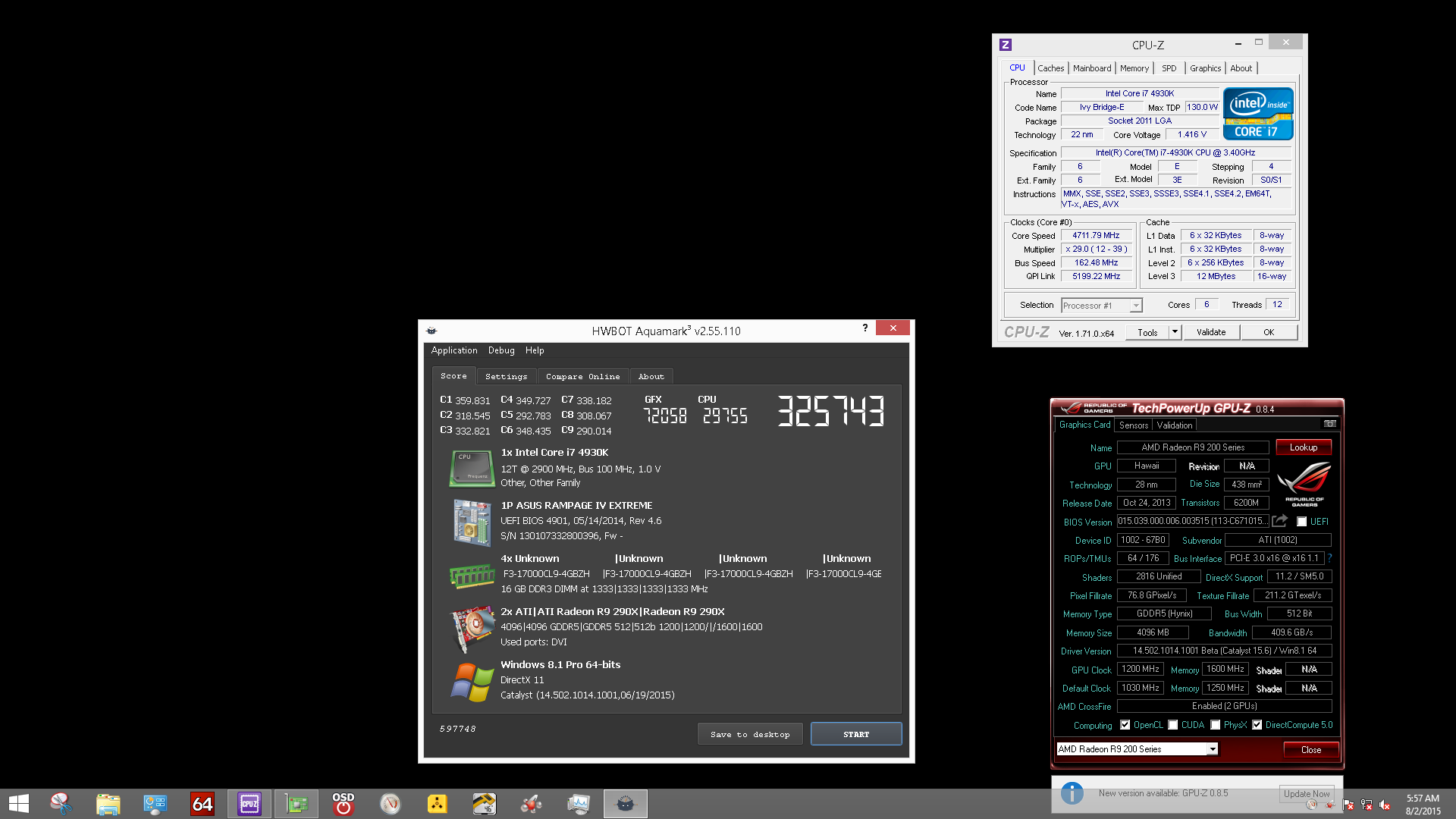Open the AIDA64 taskbar icon
The width and height of the screenshot is (1456, 819).
202,804
